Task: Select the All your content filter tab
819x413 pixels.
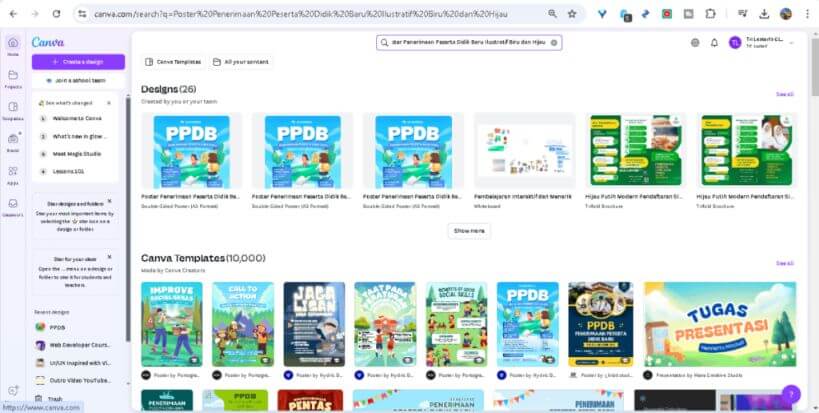Action: tap(241, 62)
